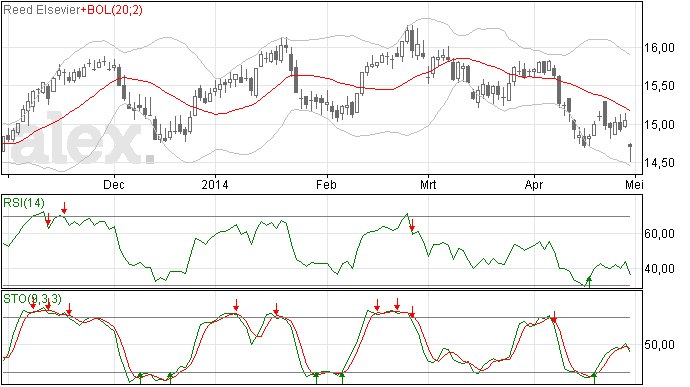The width and height of the screenshot is (690, 387).
Task: Click the stochastic red sell arrow in April
Action: tap(554, 317)
